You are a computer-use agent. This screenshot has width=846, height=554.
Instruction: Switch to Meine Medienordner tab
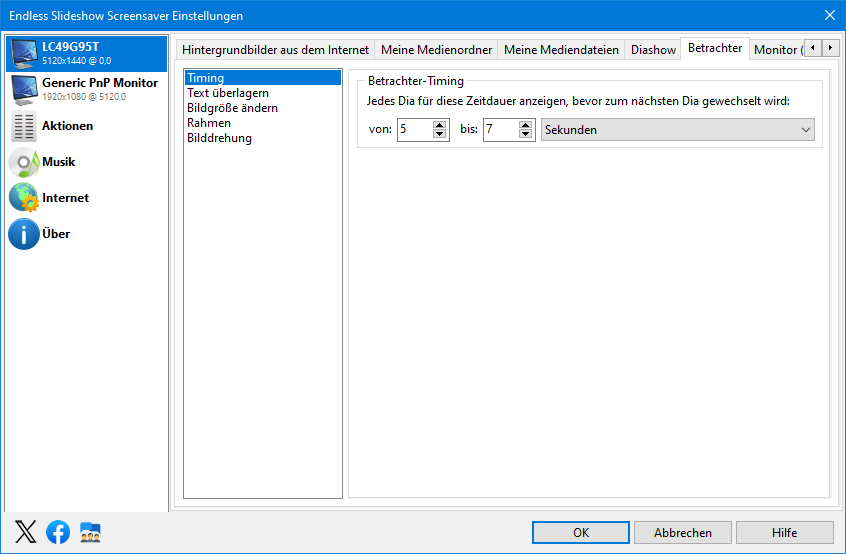[436, 50]
